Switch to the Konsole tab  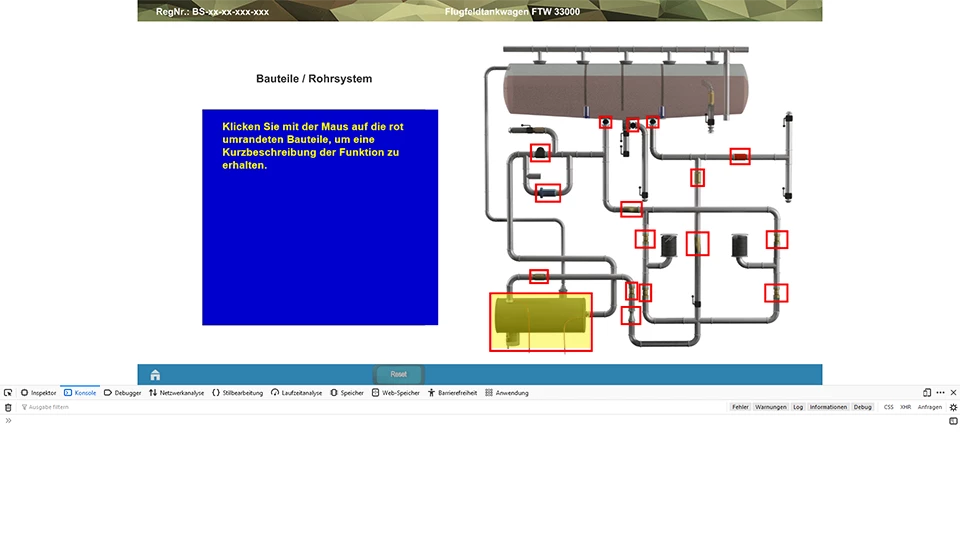80,393
